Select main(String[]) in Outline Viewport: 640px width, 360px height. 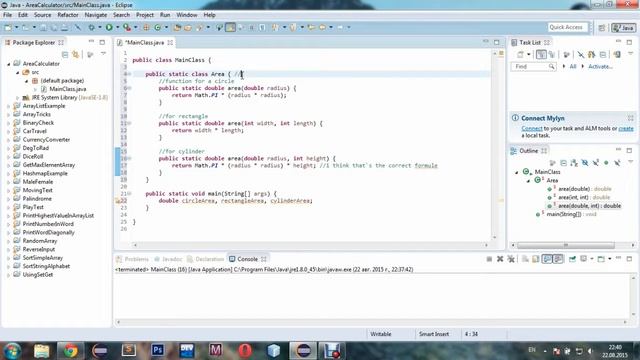click(x=566, y=214)
